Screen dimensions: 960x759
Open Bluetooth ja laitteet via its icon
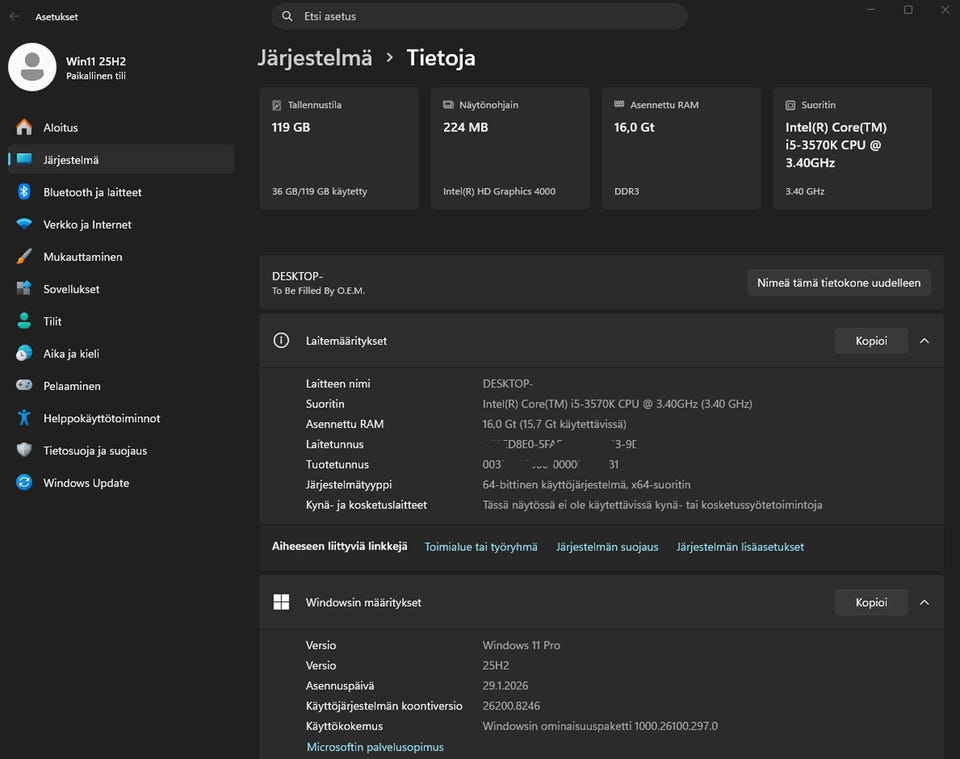[25, 192]
